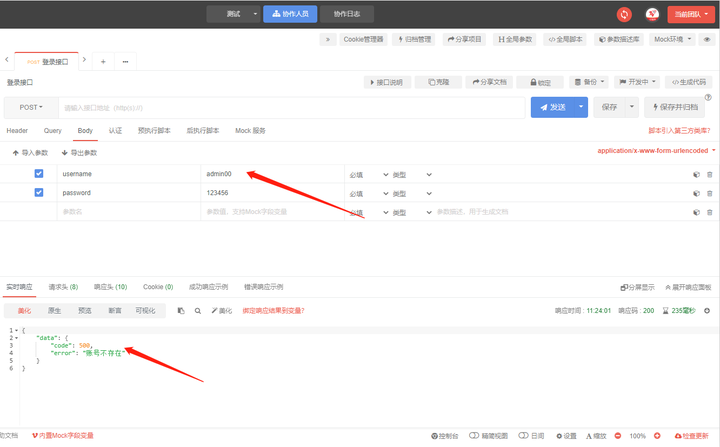Uncheck the password parameter checkbox
This screenshot has width=720, height=447.
pyautogui.click(x=39, y=192)
